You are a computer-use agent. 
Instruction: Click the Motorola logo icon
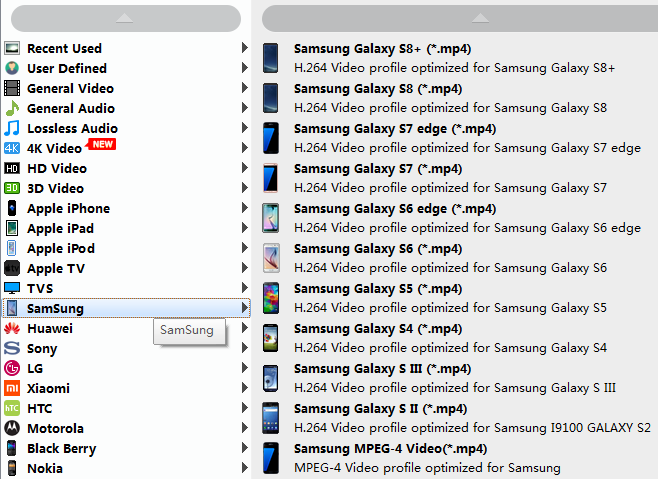pyautogui.click(x=12, y=428)
